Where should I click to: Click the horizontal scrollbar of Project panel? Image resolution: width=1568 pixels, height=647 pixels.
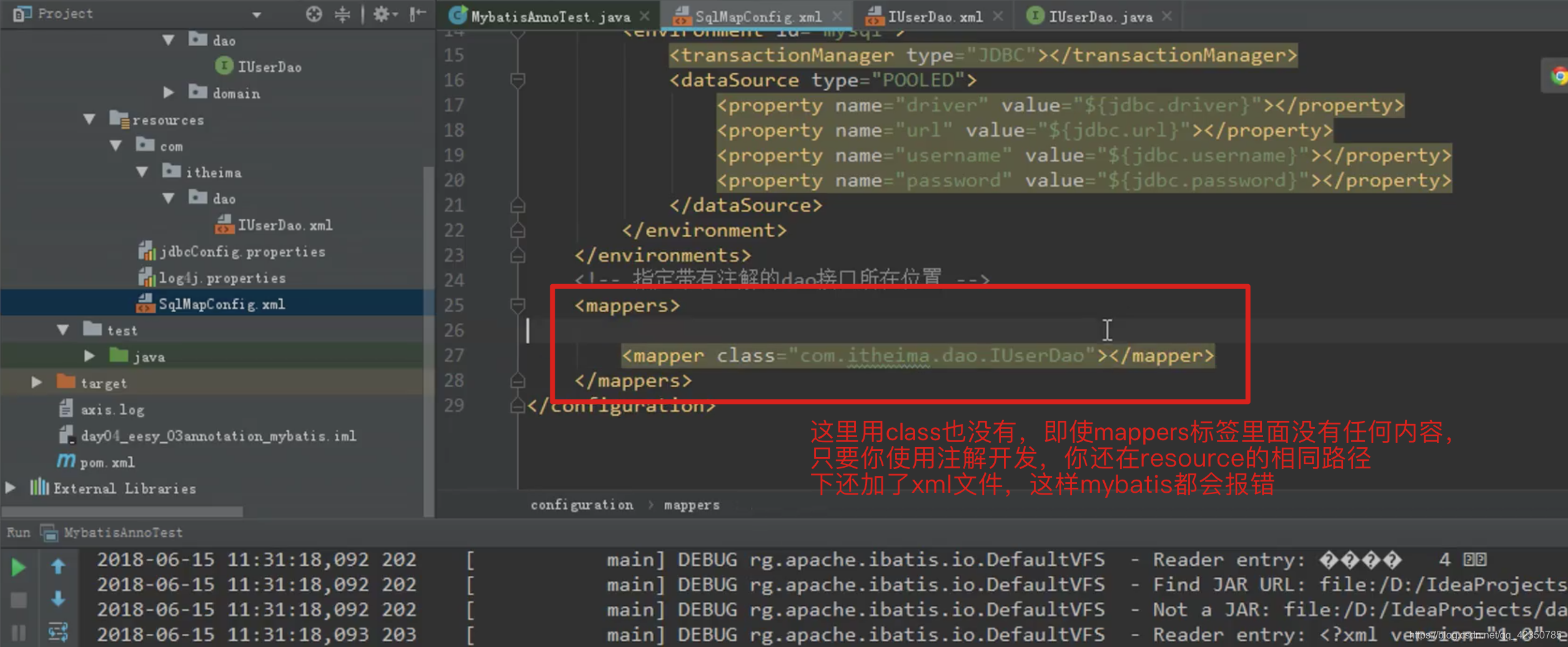tap(122, 512)
